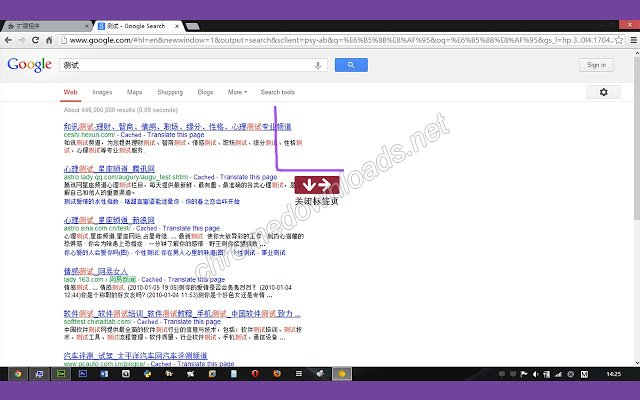Open Cached copy of softtest.chinaitlab.com result
The width and height of the screenshot is (640, 400).
click(x=147, y=322)
